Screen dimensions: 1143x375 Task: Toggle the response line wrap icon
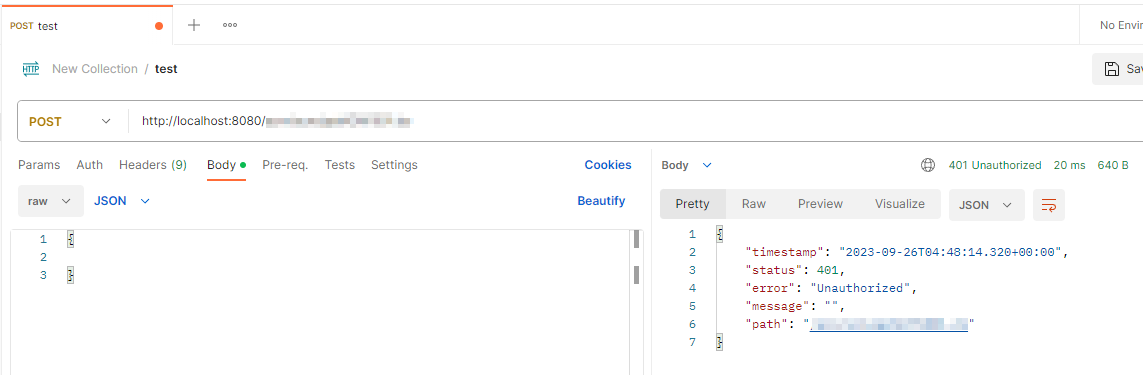click(x=1049, y=205)
